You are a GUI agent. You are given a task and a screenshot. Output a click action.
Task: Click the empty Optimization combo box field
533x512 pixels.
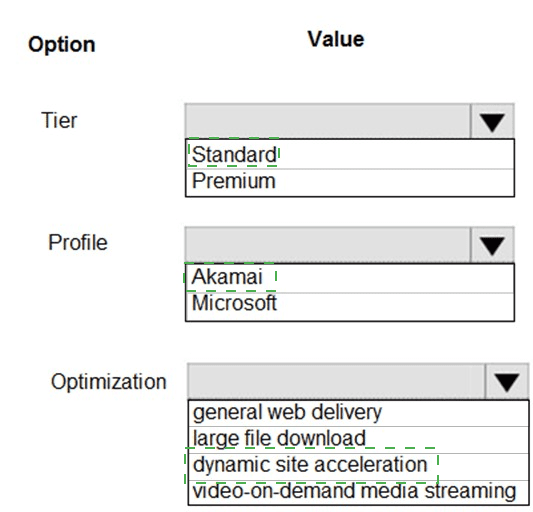coord(336,381)
